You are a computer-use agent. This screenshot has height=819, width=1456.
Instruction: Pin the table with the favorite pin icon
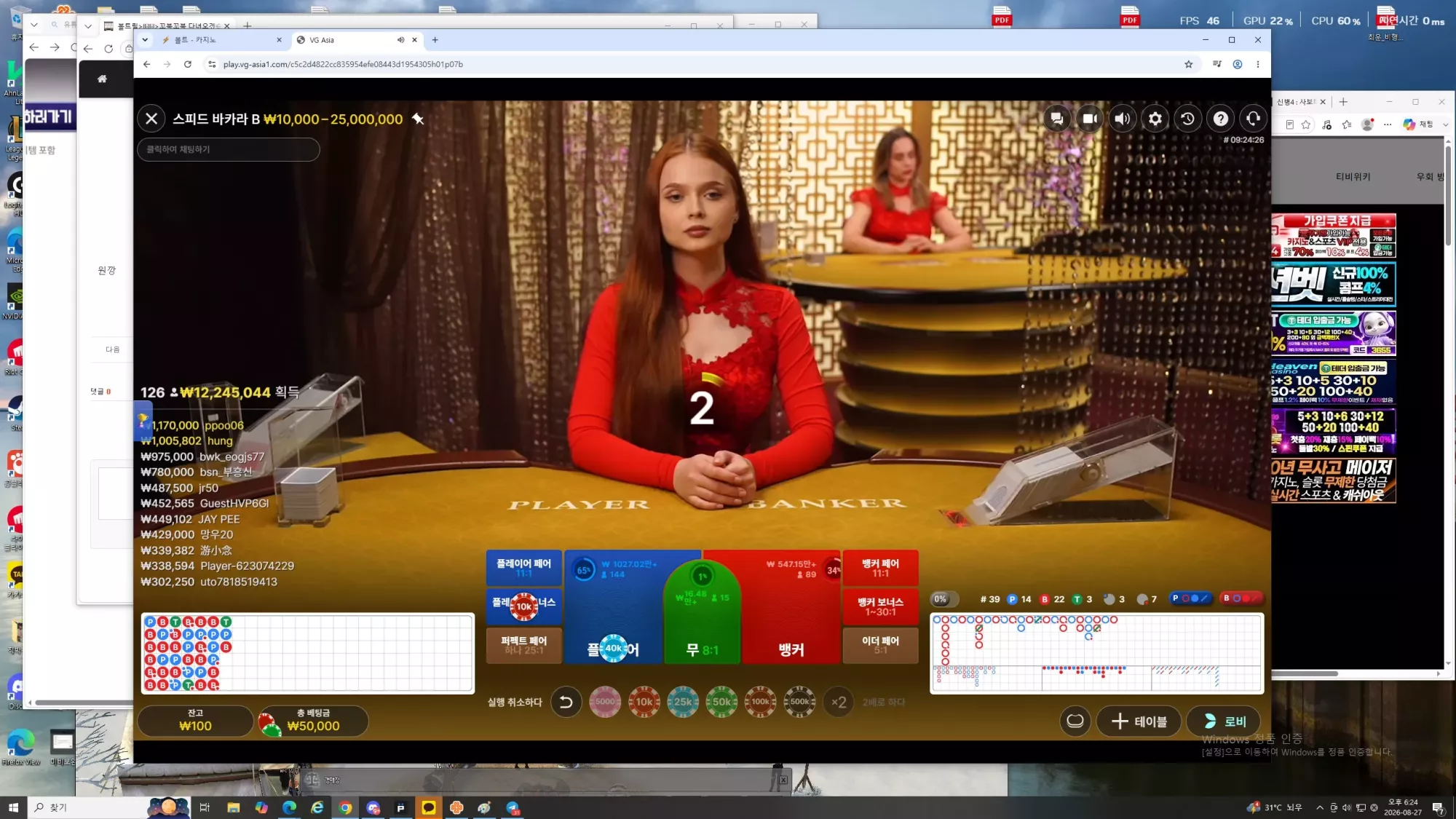point(418,119)
